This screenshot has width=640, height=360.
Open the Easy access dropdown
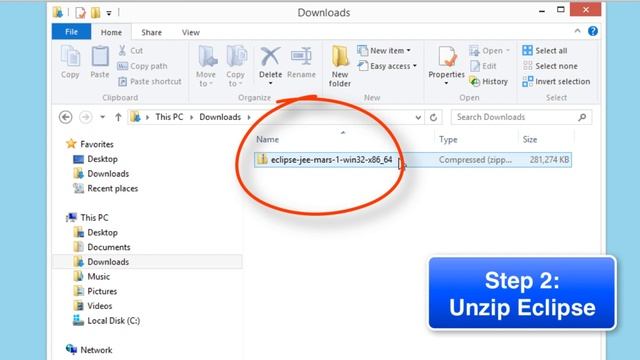click(x=387, y=66)
